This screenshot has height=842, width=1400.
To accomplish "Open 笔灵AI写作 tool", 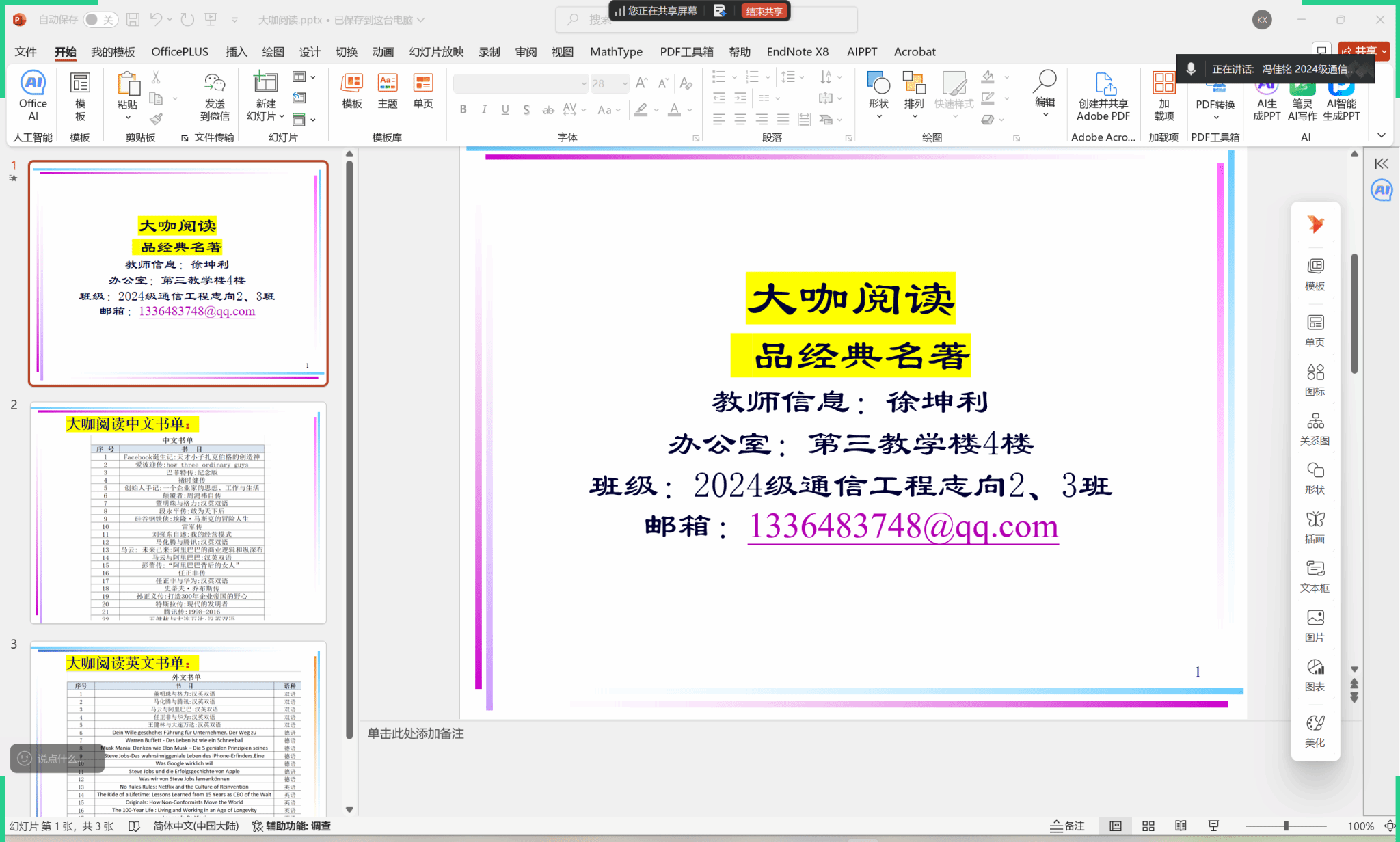I will coord(1302,98).
